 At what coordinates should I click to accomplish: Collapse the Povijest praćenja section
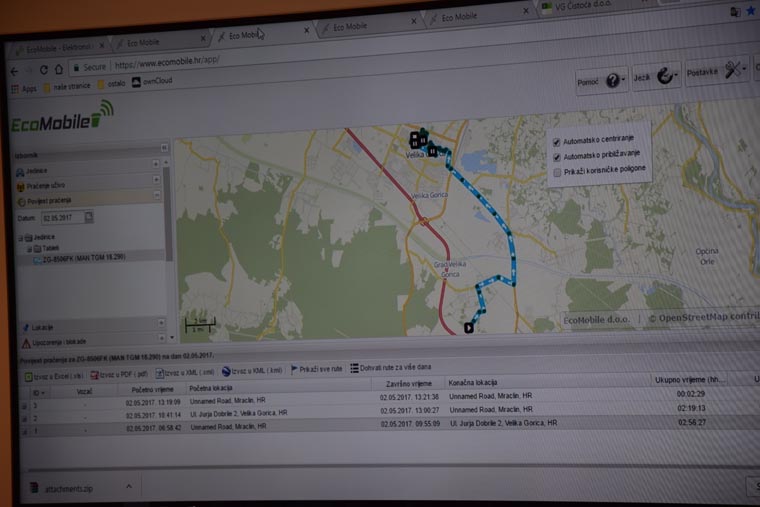click(157, 194)
